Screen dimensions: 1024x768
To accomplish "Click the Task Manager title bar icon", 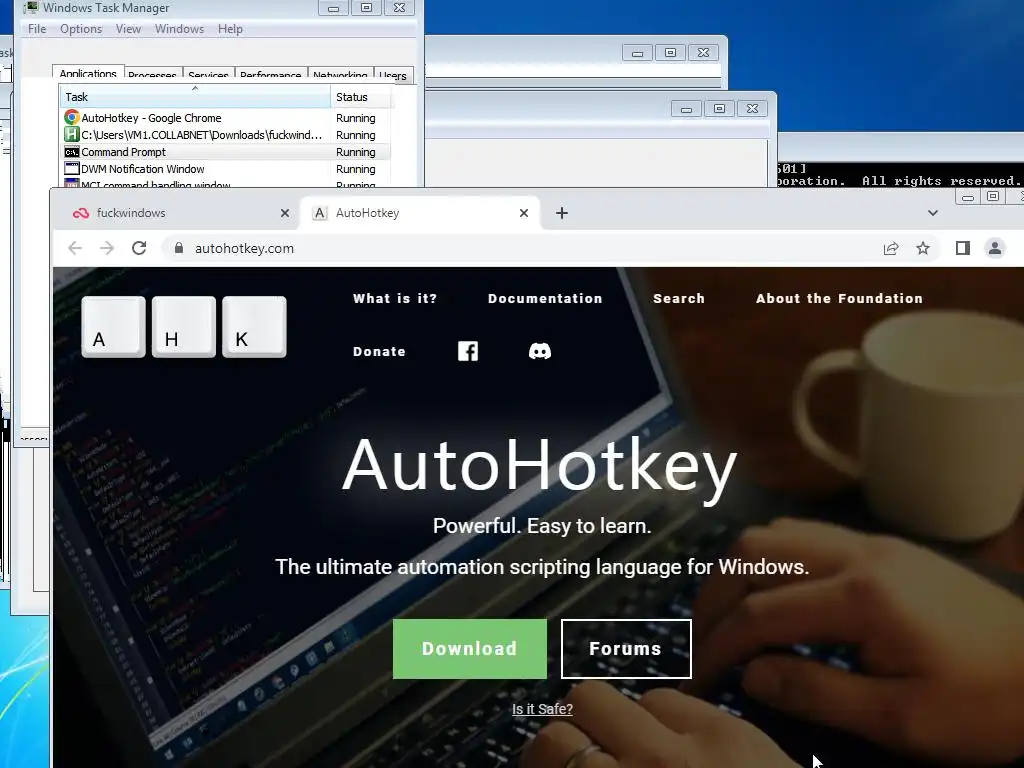I will (30, 7).
